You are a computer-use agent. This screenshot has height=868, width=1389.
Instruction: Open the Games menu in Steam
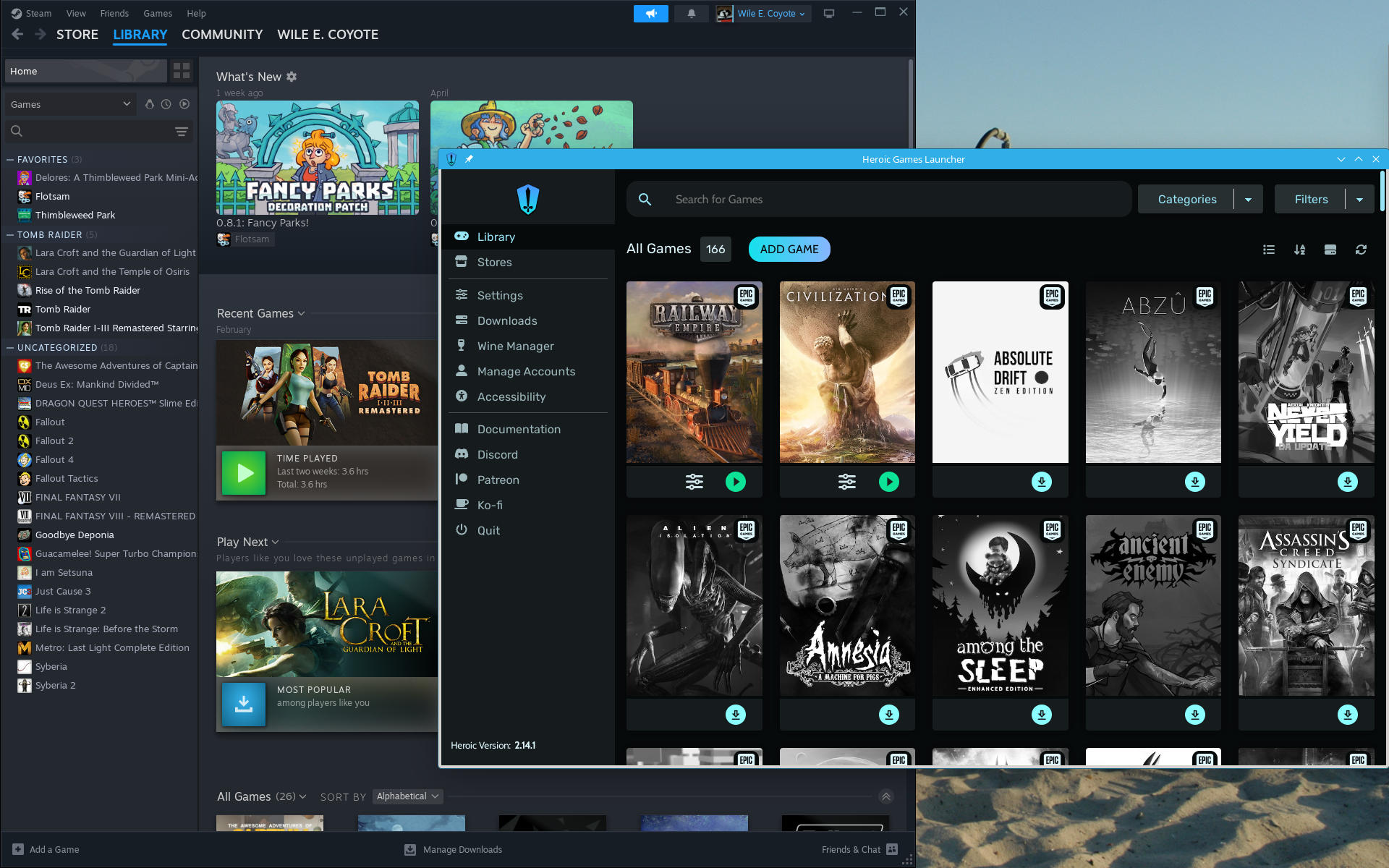point(158,13)
